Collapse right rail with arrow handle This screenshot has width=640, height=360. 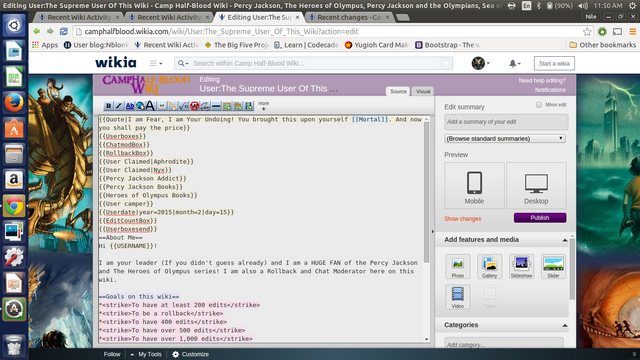tap(433, 231)
